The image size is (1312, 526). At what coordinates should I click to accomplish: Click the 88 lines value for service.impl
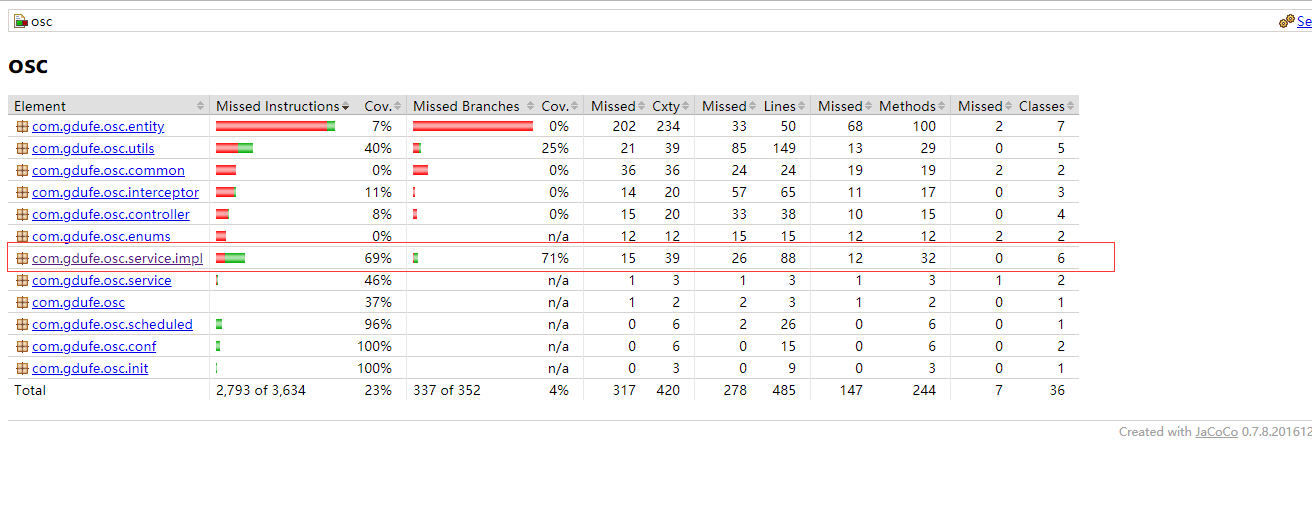[787, 259]
